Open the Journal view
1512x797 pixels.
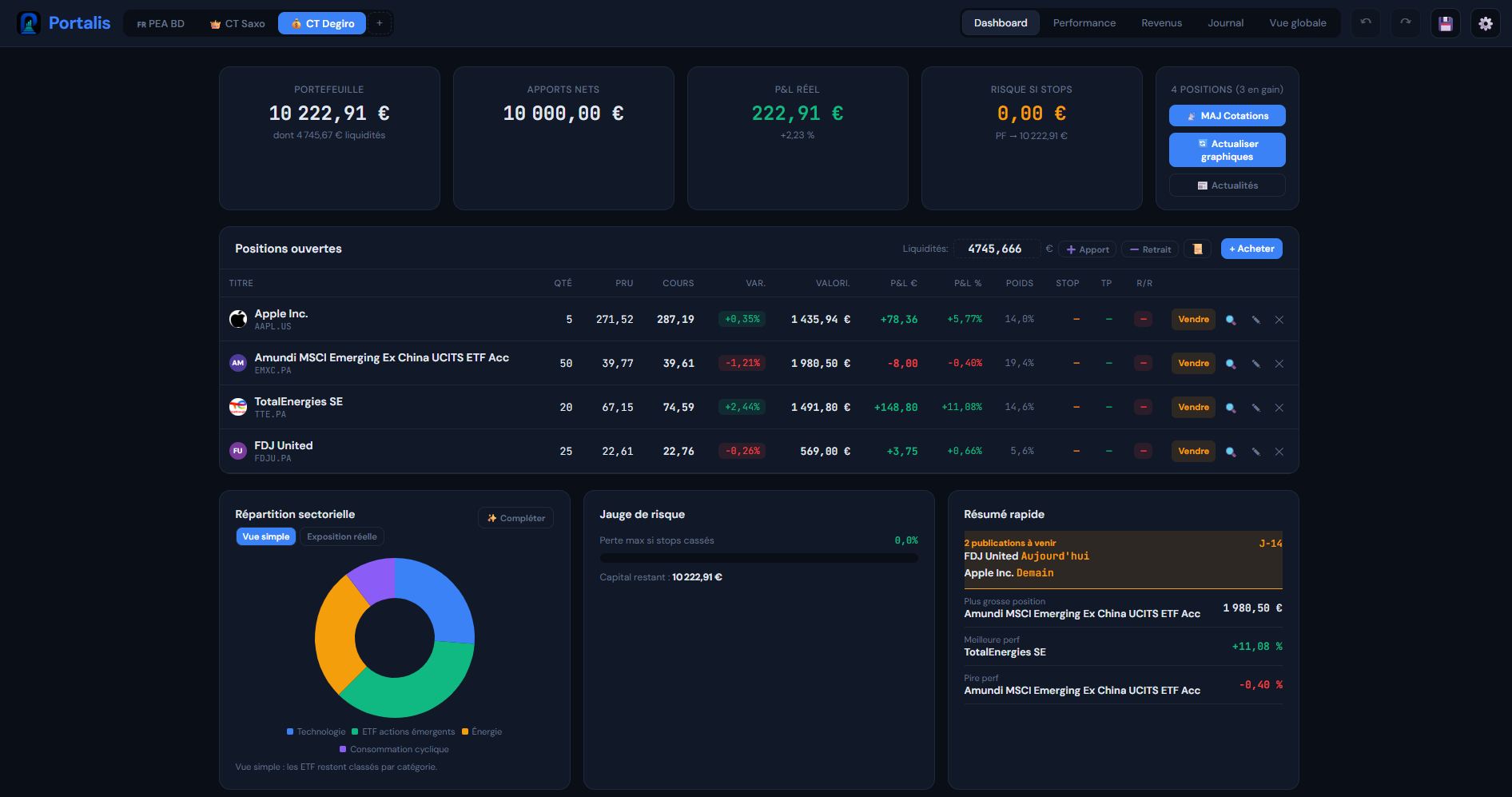coord(1226,23)
